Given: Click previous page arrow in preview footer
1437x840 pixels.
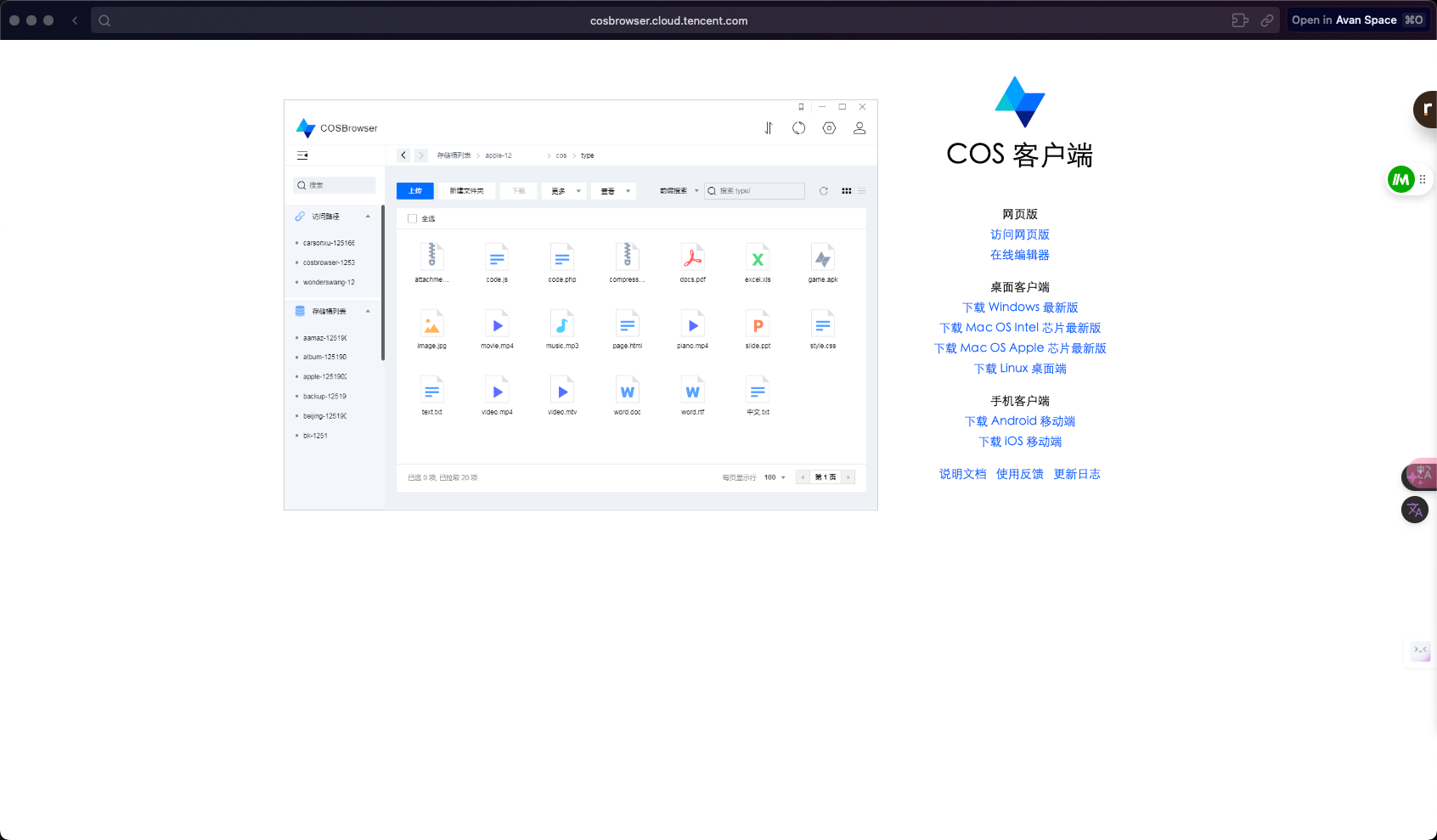Looking at the screenshot, I should coord(803,477).
